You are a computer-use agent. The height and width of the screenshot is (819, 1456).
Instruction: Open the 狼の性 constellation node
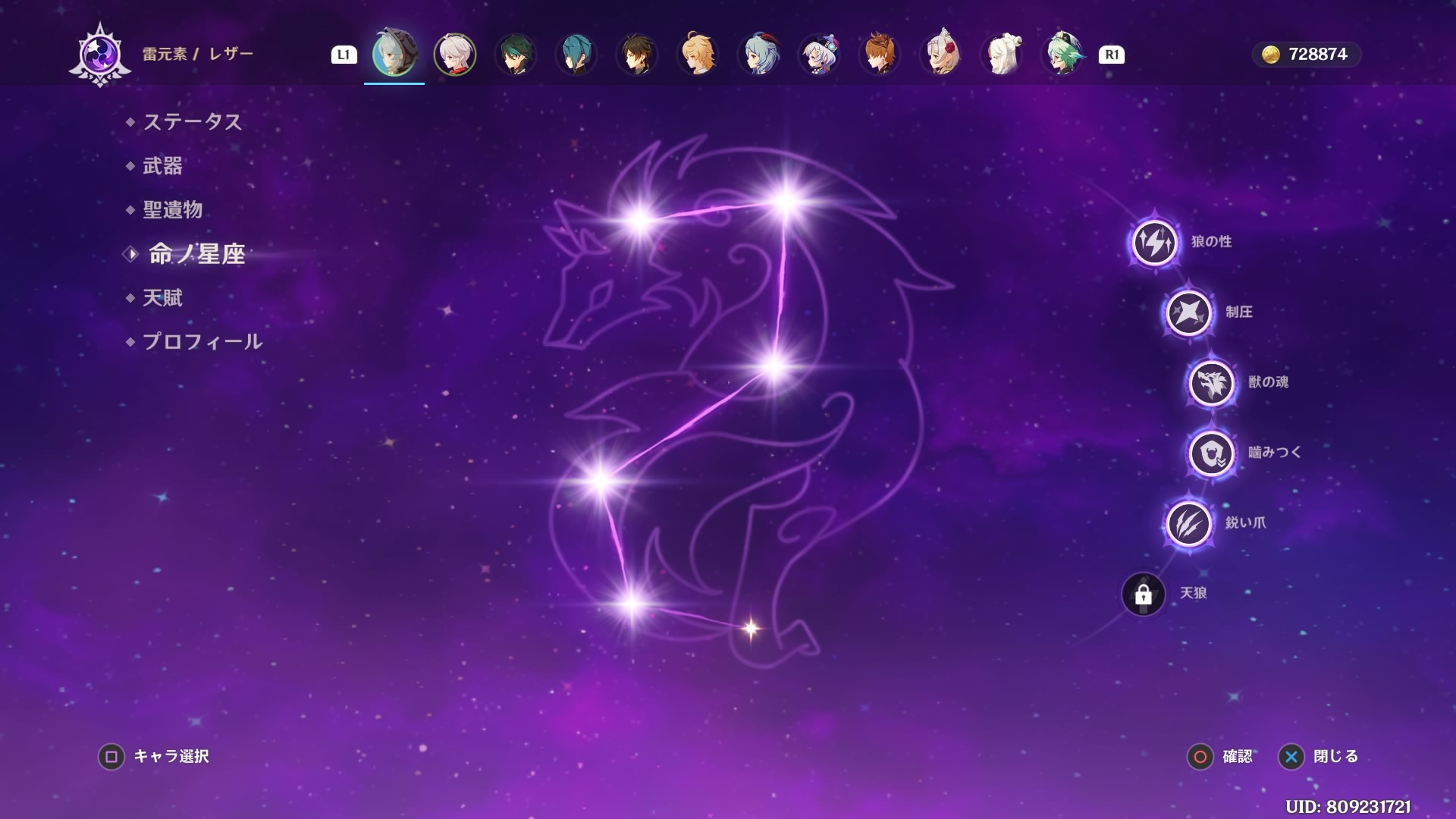point(1153,242)
